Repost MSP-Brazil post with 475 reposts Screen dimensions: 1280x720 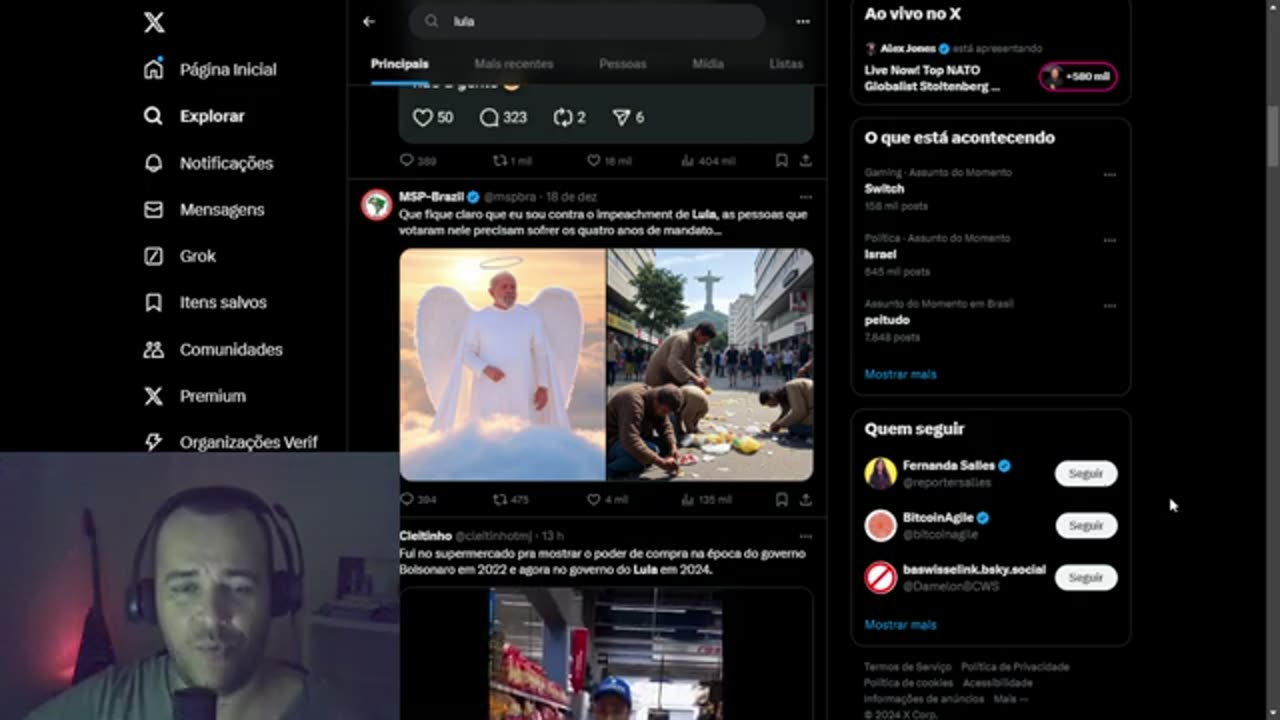[510, 499]
